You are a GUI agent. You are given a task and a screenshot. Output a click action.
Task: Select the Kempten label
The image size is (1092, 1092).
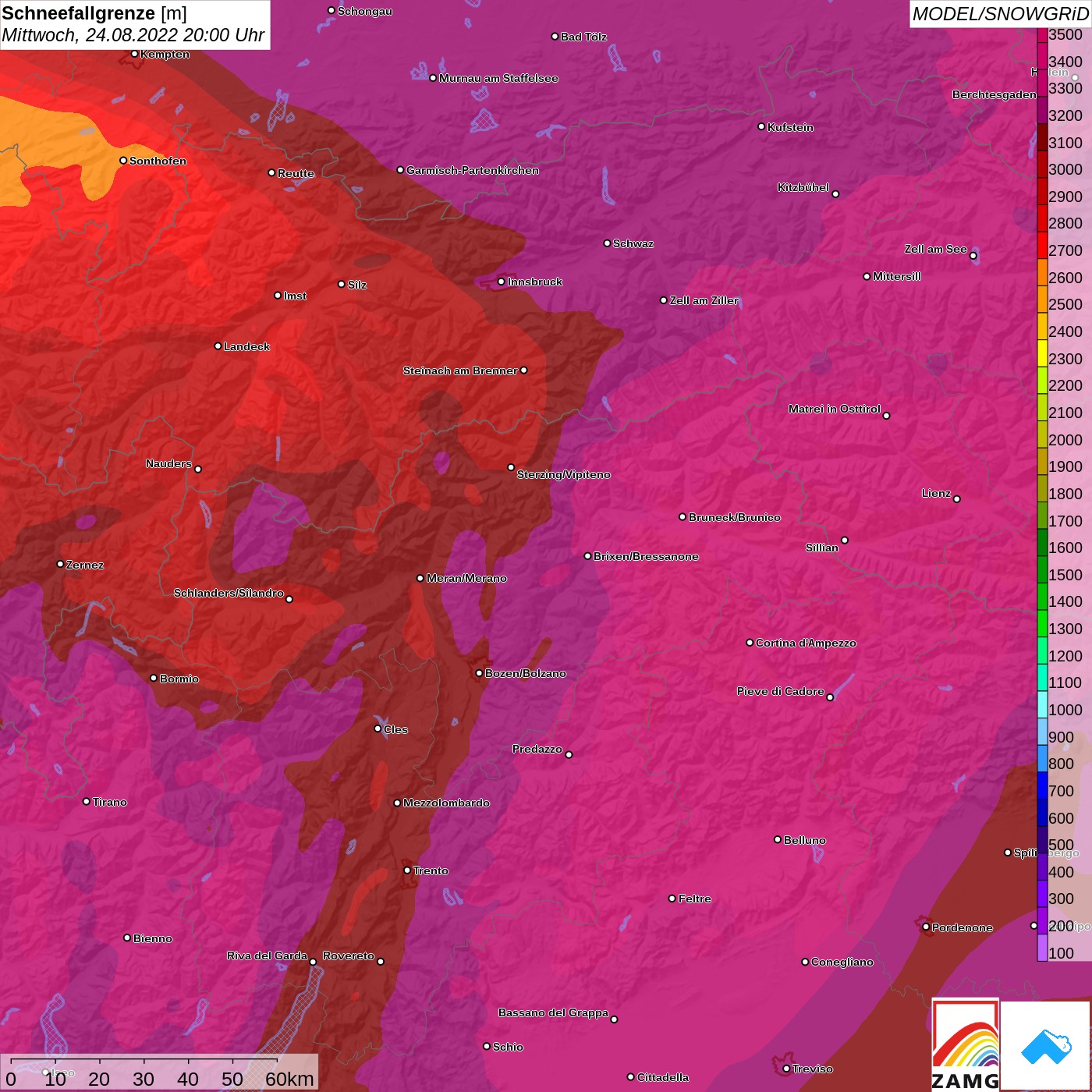(x=165, y=54)
